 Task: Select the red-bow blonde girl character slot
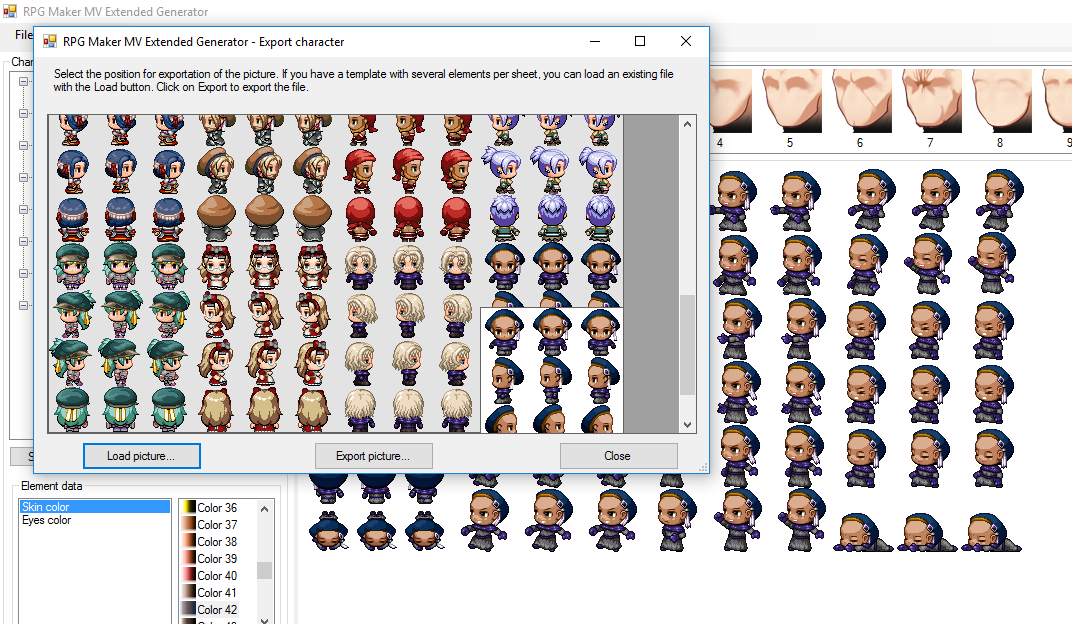tap(264, 338)
